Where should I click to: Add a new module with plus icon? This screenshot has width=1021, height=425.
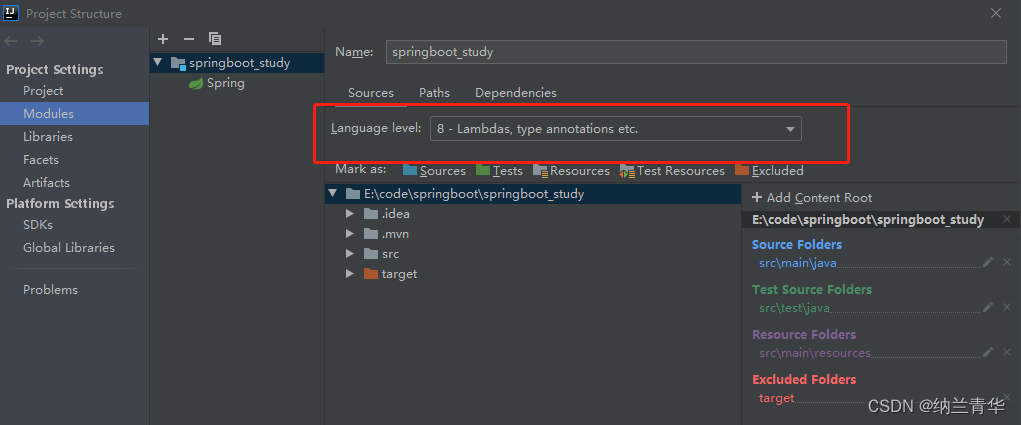[x=163, y=39]
